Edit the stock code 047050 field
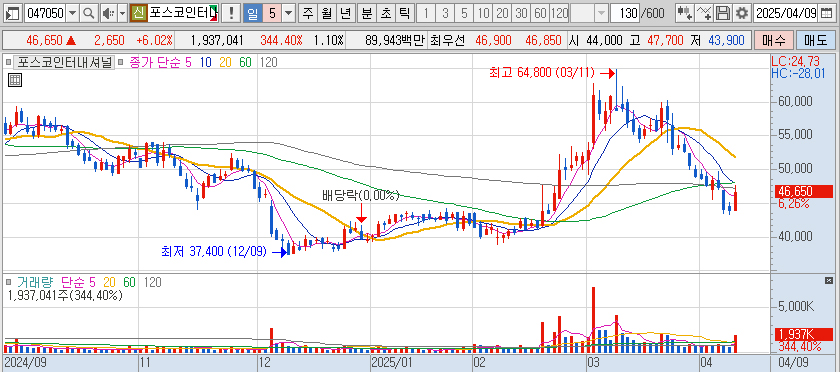The image size is (840, 372). 45,13
